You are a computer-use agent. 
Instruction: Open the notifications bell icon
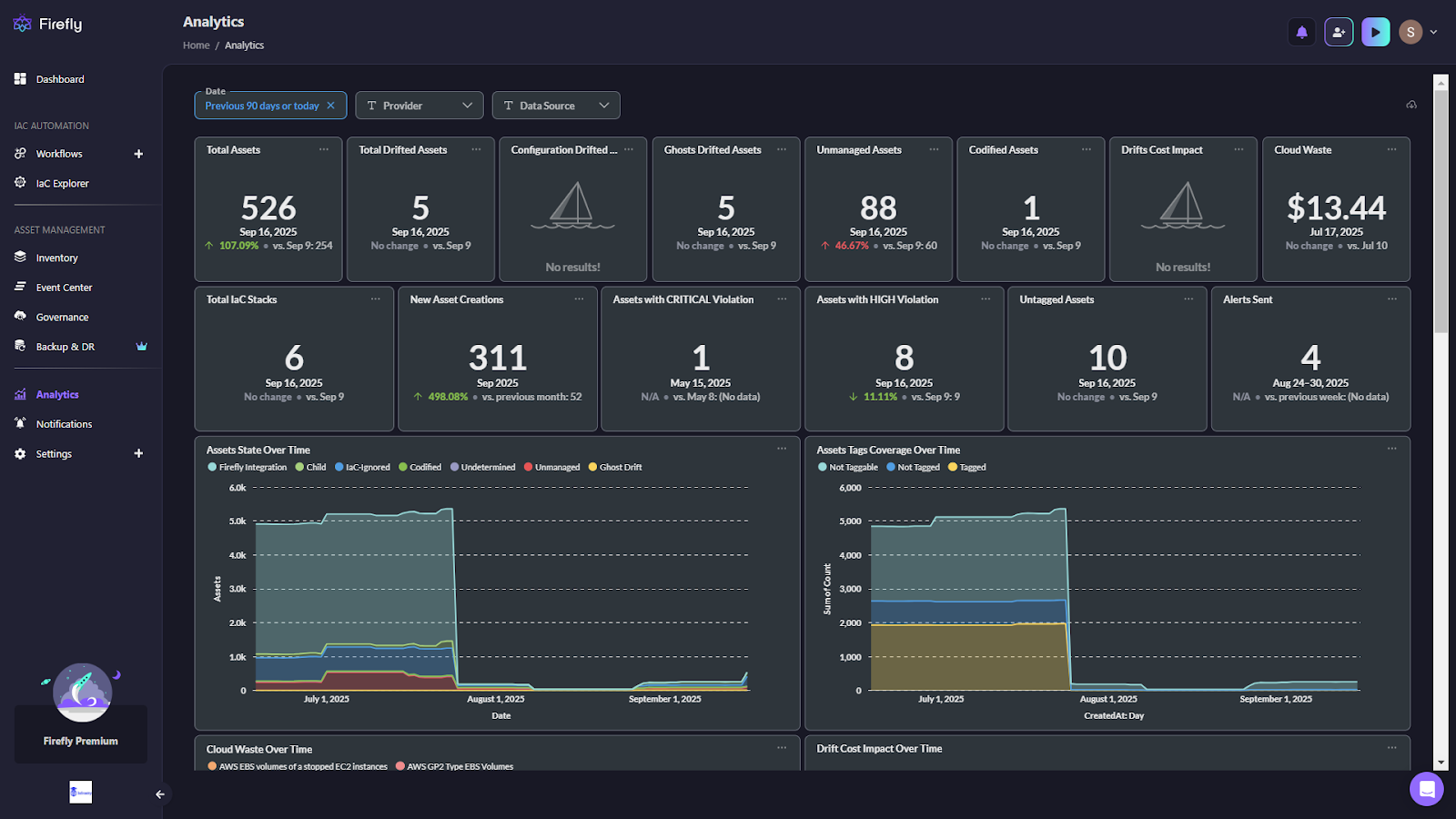click(1302, 32)
